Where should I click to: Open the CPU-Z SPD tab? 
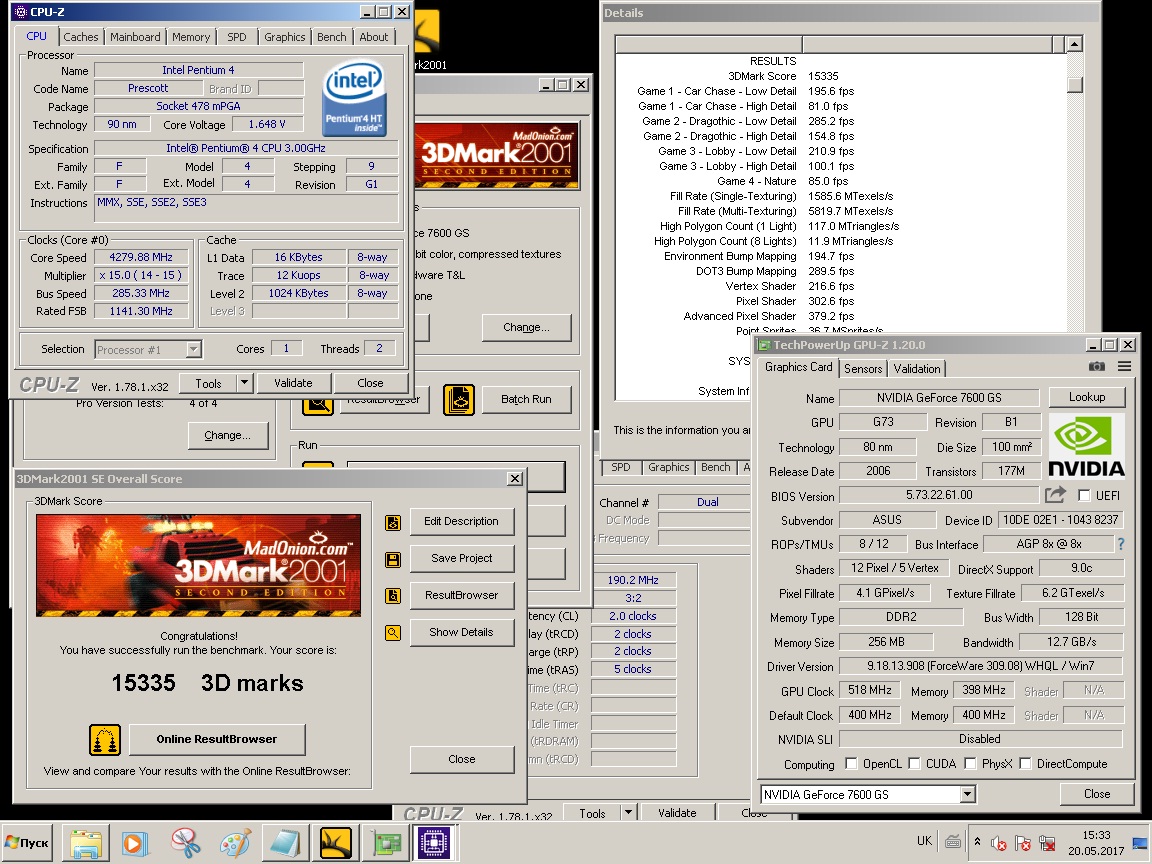(x=237, y=37)
